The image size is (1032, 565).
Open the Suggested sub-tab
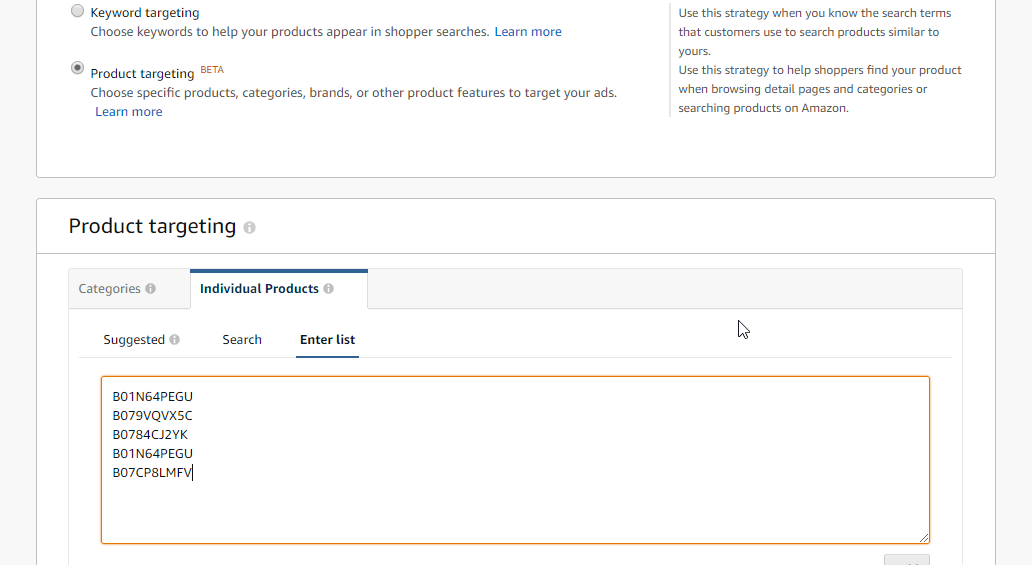[x=134, y=340]
